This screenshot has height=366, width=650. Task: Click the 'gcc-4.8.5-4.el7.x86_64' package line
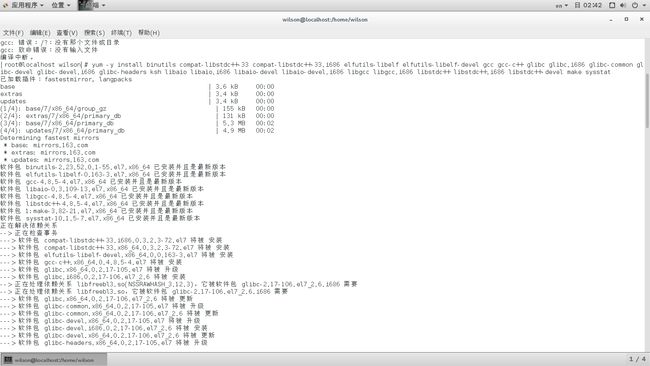tap(91, 182)
